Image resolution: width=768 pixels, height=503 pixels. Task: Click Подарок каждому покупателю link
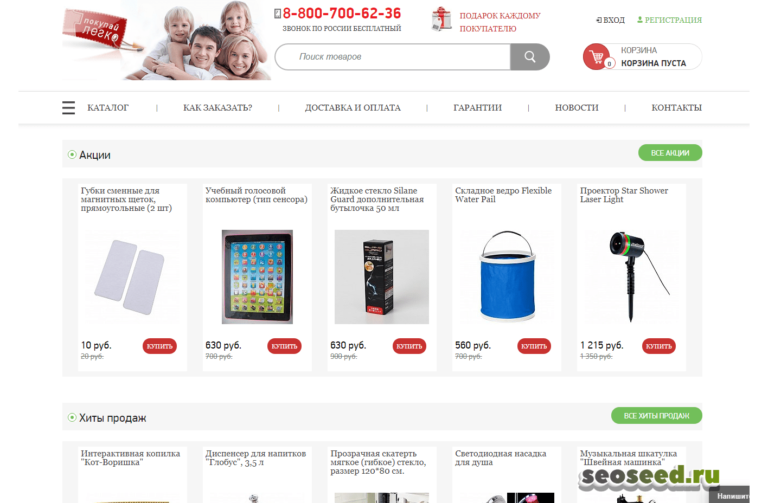point(500,22)
